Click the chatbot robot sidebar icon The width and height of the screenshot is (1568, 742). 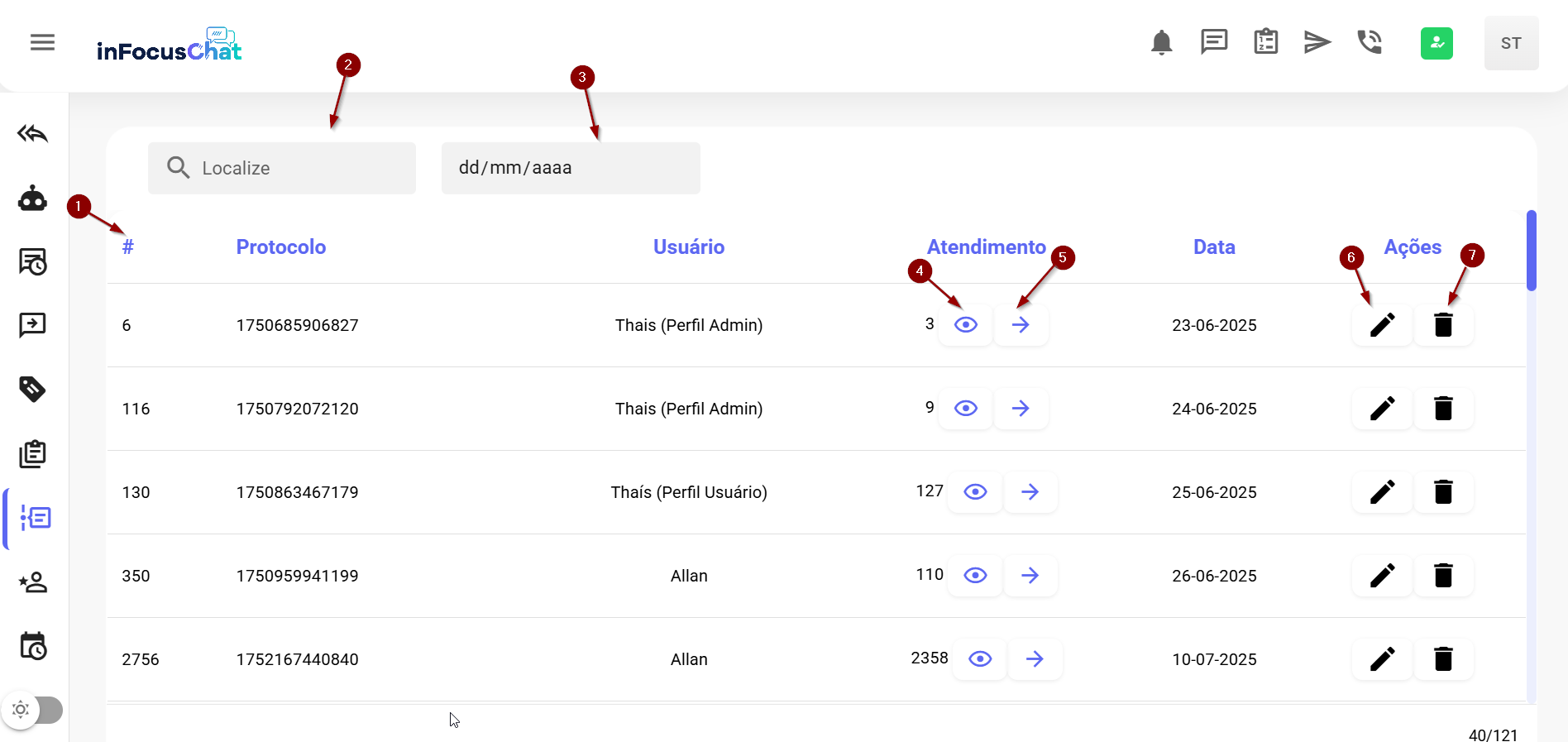(x=33, y=199)
